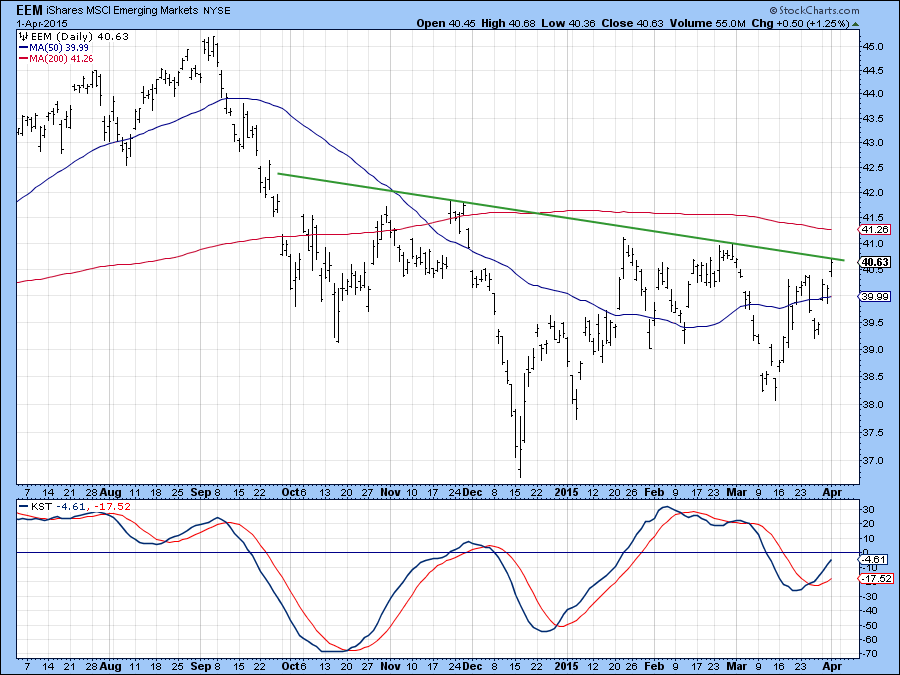Click the Dec label on upper date axis
Viewport: 900px width, 675px height.
pos(472,492)
